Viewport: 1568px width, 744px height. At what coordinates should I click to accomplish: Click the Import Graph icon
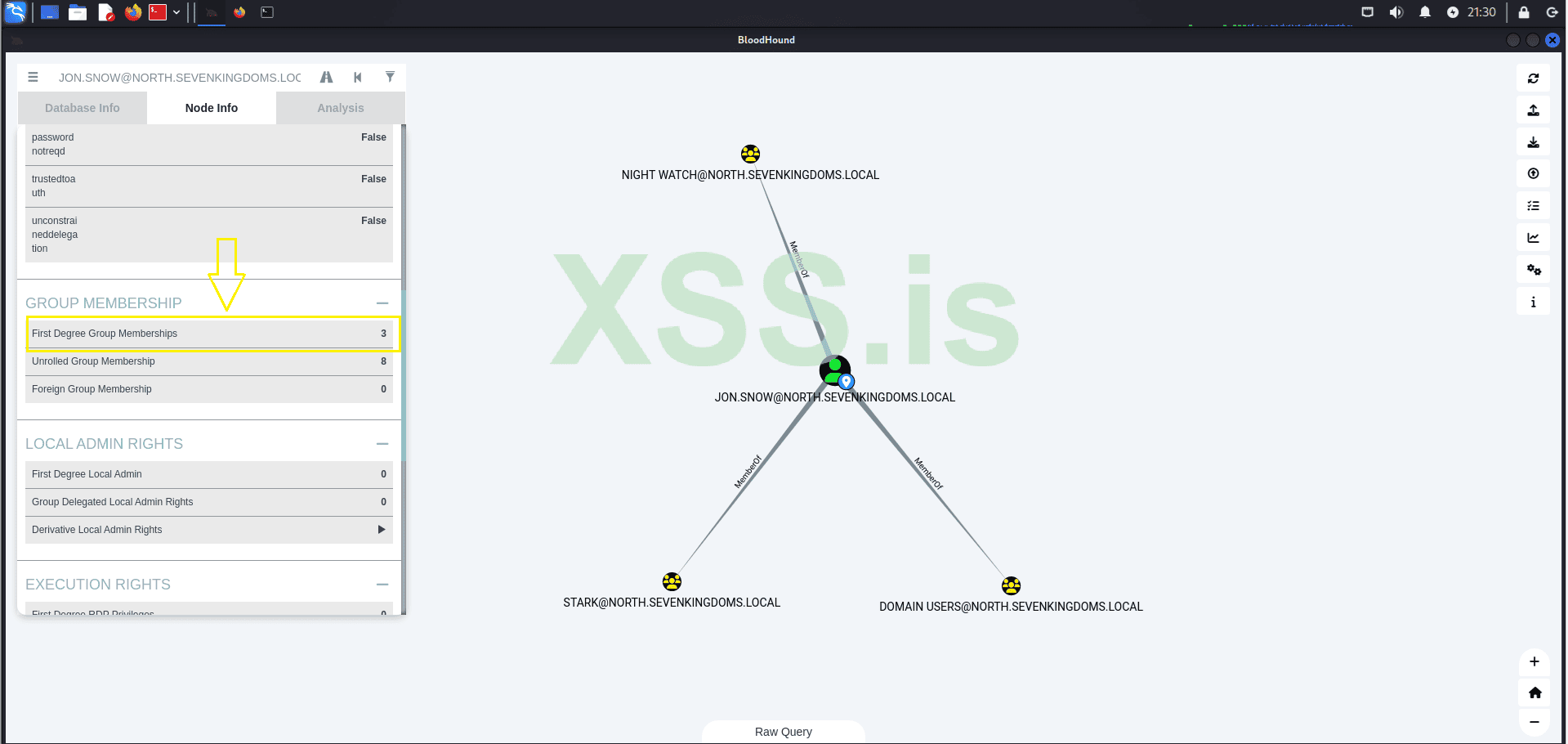(x=1533, y=142)
